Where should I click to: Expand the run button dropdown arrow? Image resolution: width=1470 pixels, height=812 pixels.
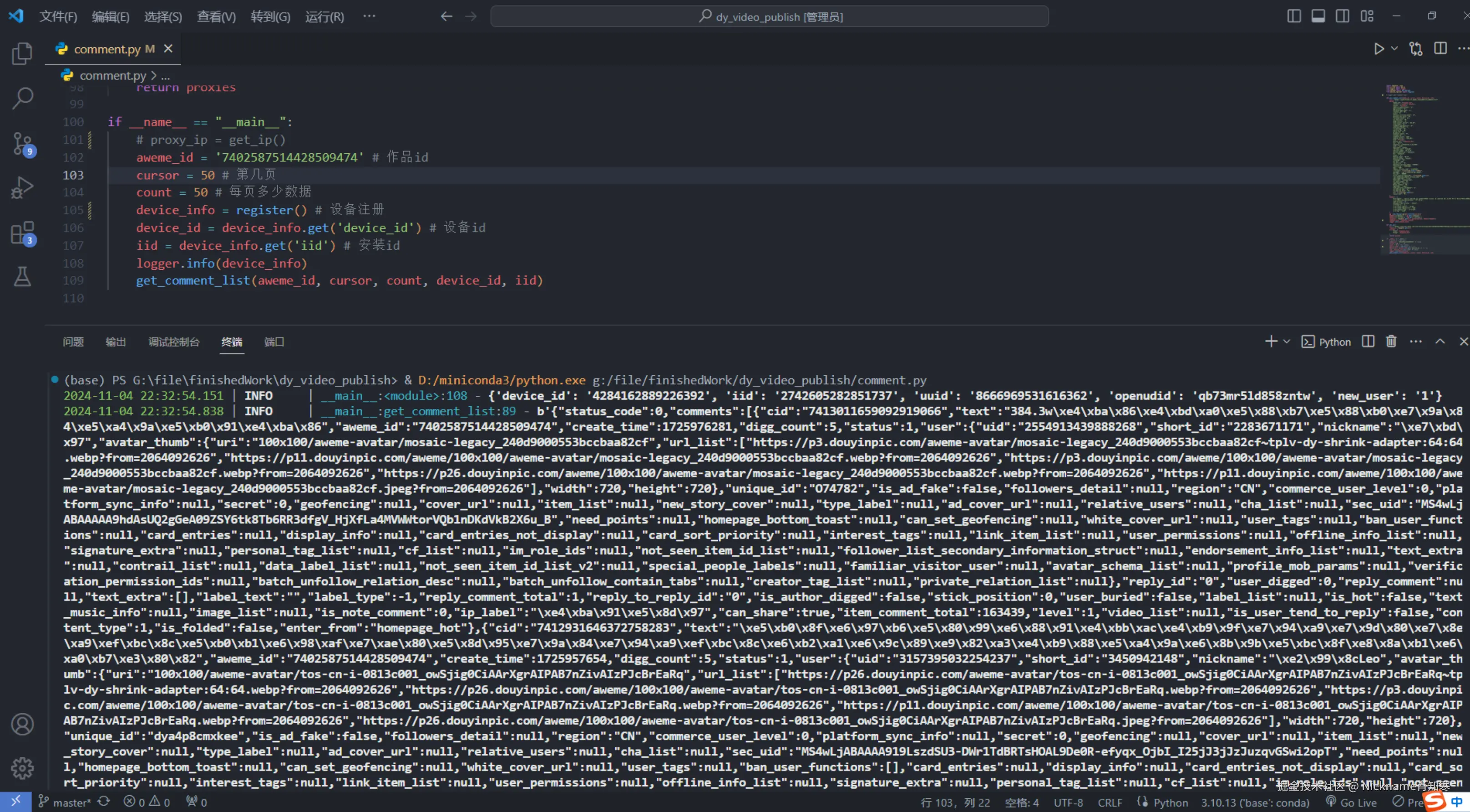pyautogui.click(x=1394, y=49)
